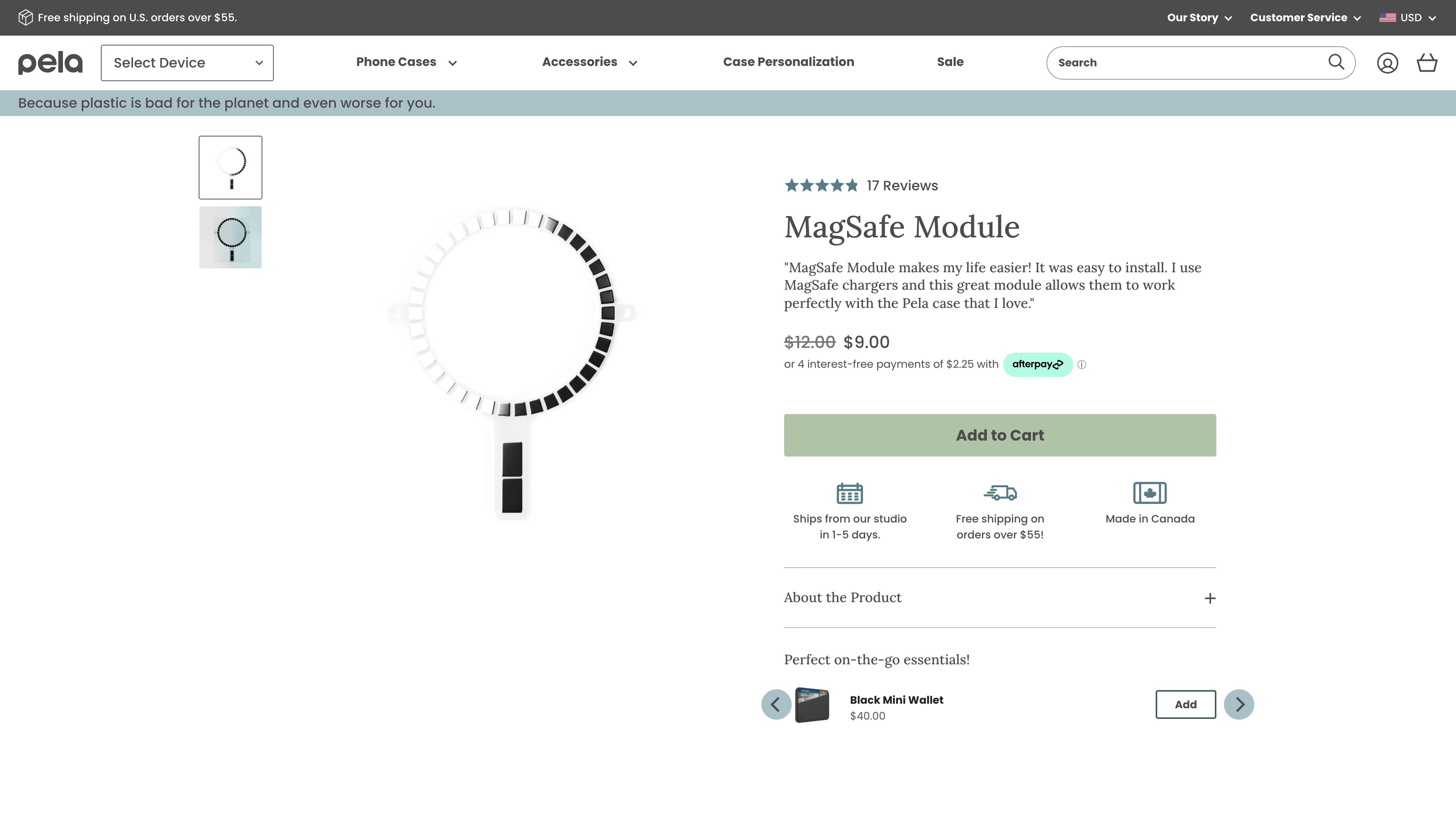Click the five-star rating icons
This screenshot has width=1456, height=819.
(x=821, y=185)
